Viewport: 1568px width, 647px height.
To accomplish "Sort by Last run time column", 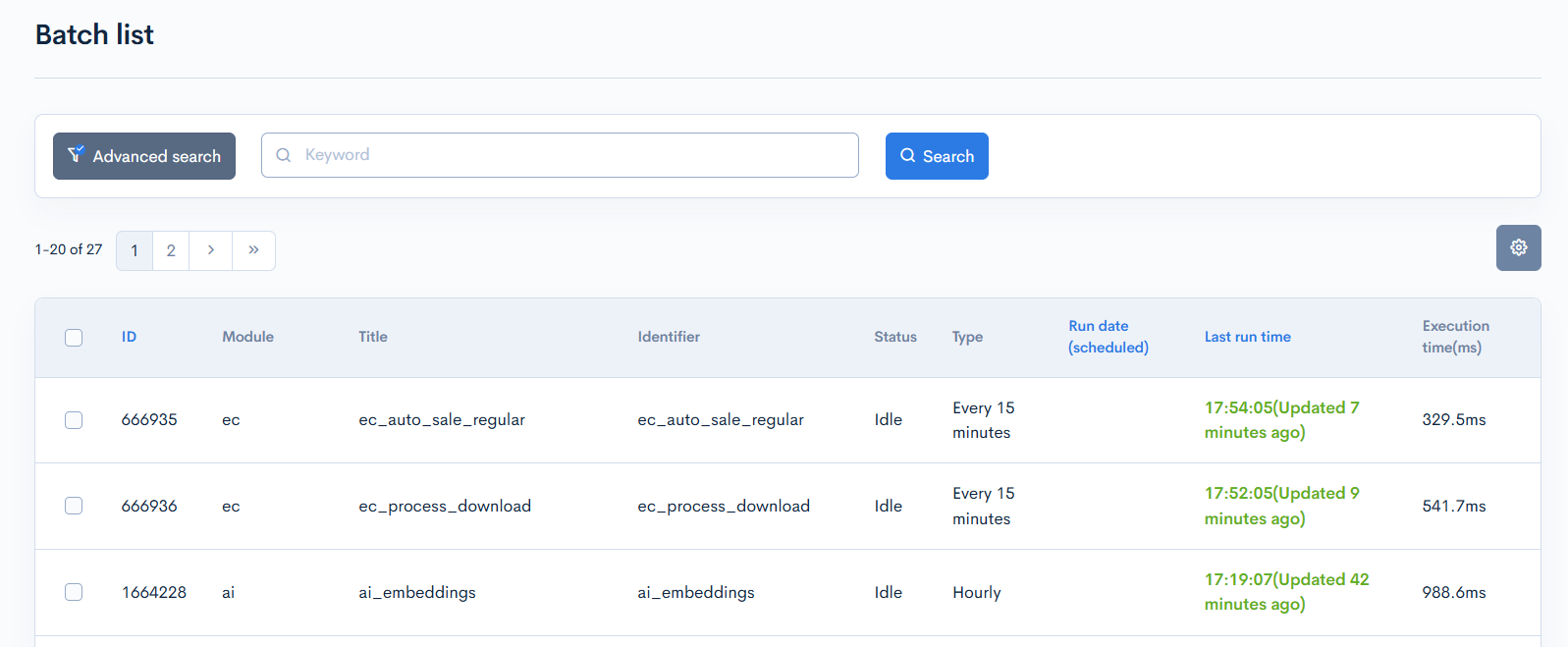I will click(x=1248, y=337).
